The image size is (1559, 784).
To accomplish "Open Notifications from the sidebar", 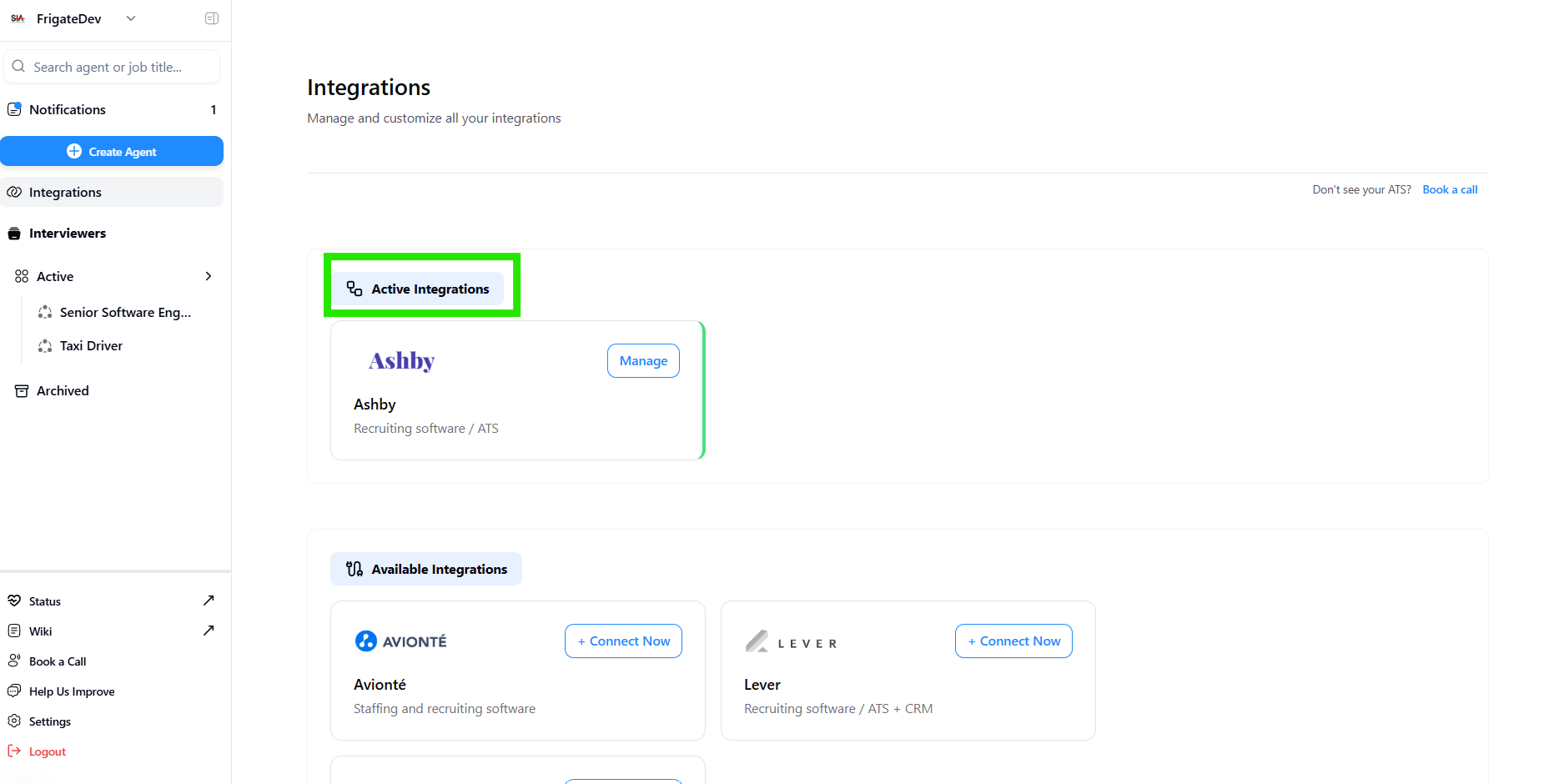I will 68,109.
